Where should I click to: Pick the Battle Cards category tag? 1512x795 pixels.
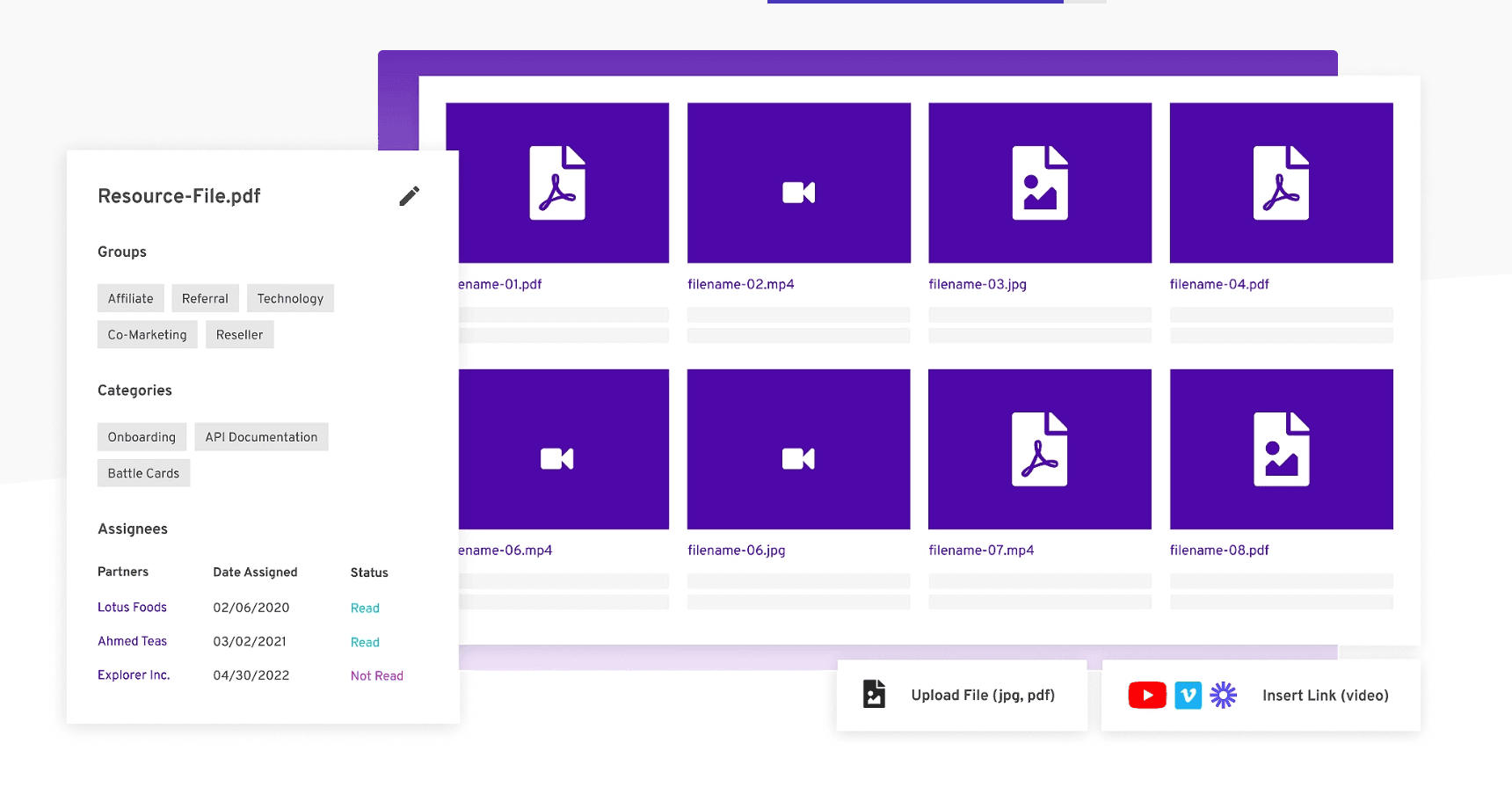pos(143,472)
